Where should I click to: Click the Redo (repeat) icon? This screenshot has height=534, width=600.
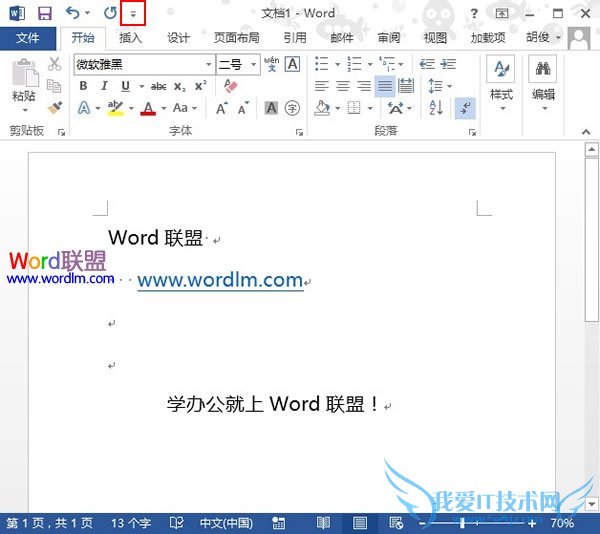coord(111,13)
